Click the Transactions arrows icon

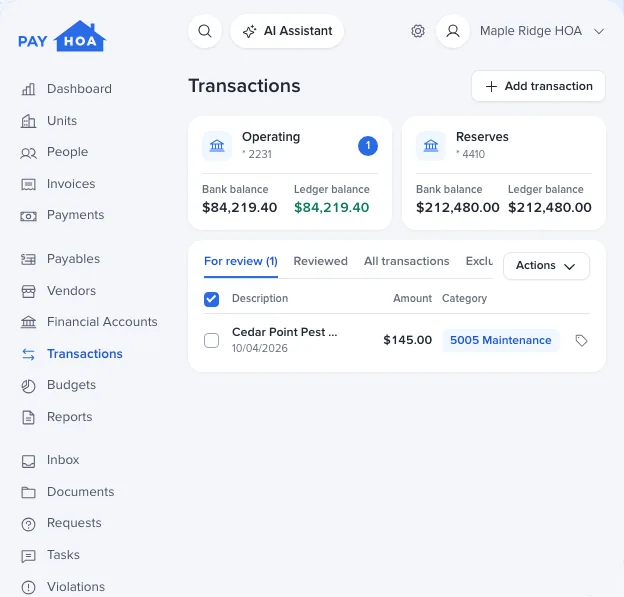[28, 354]
